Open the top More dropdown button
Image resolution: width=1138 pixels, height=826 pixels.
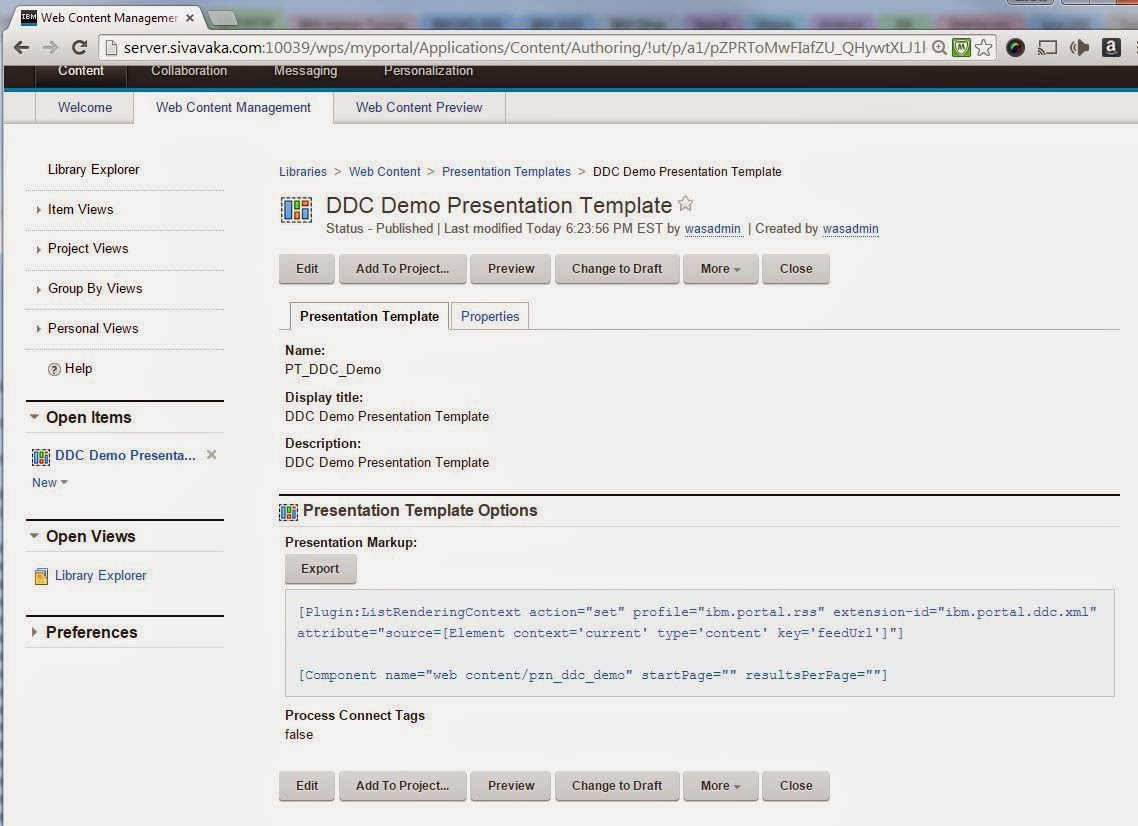point(720,269)
